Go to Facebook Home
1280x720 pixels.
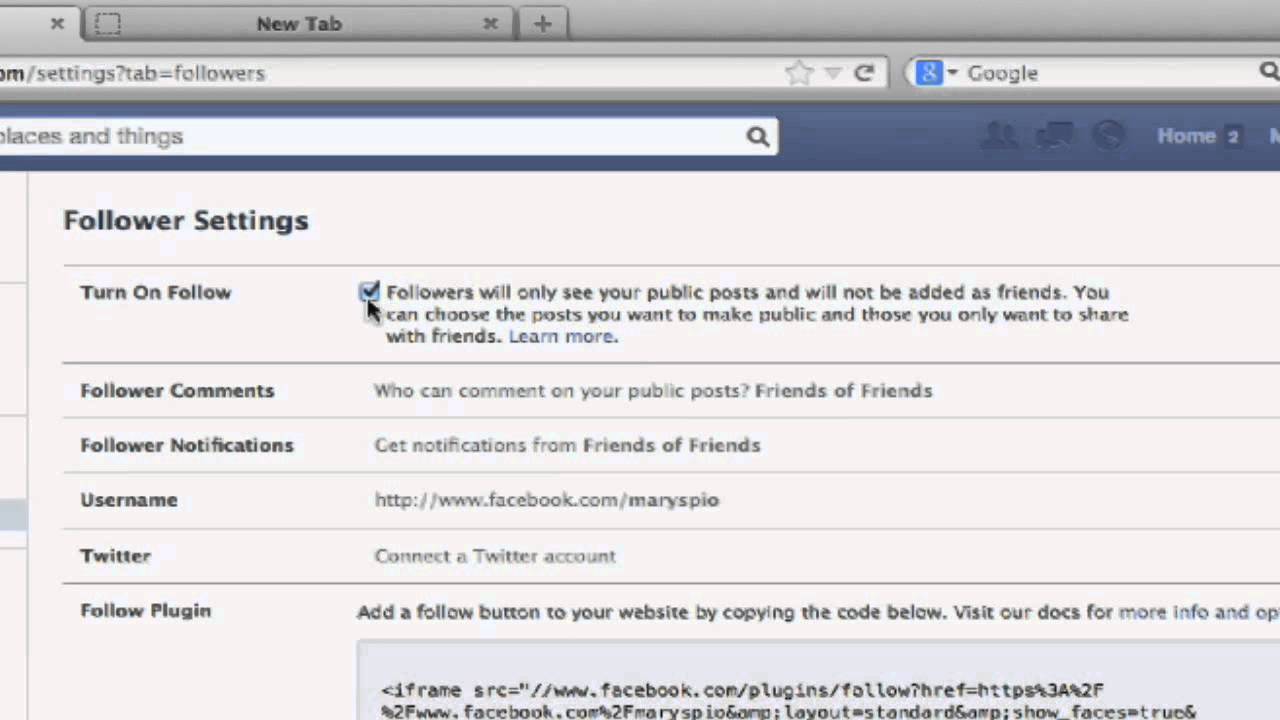click(1186, 136)
